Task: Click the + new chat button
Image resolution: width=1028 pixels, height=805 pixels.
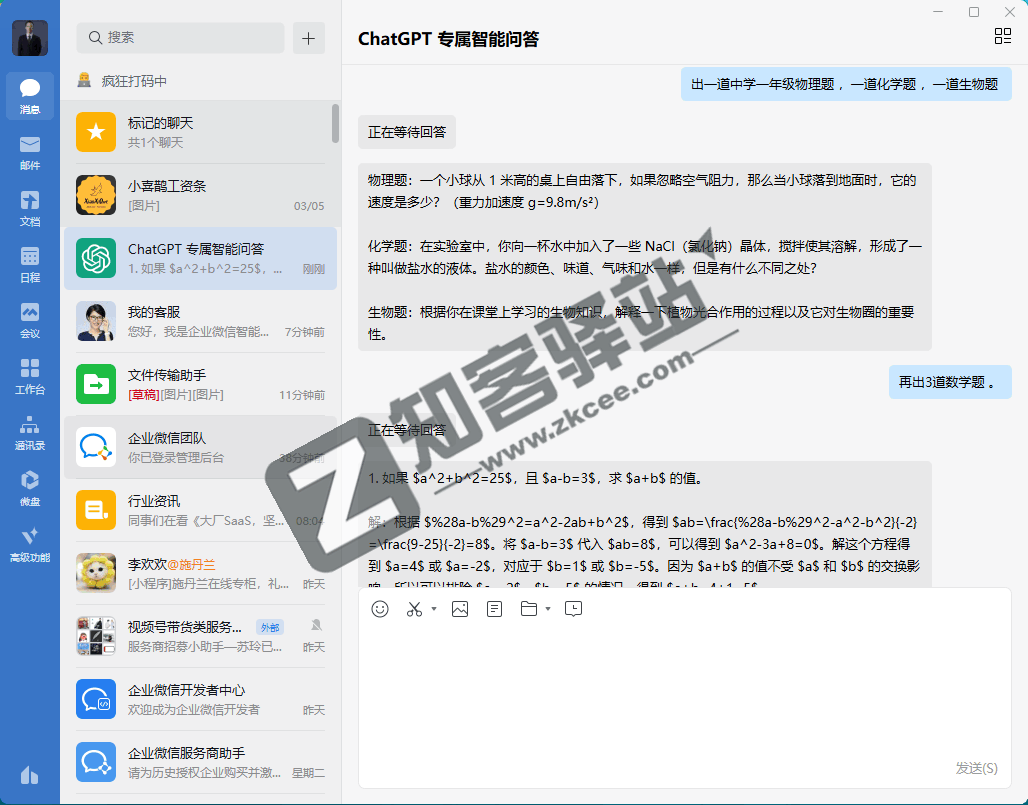Action: click(x=308, y=38)
